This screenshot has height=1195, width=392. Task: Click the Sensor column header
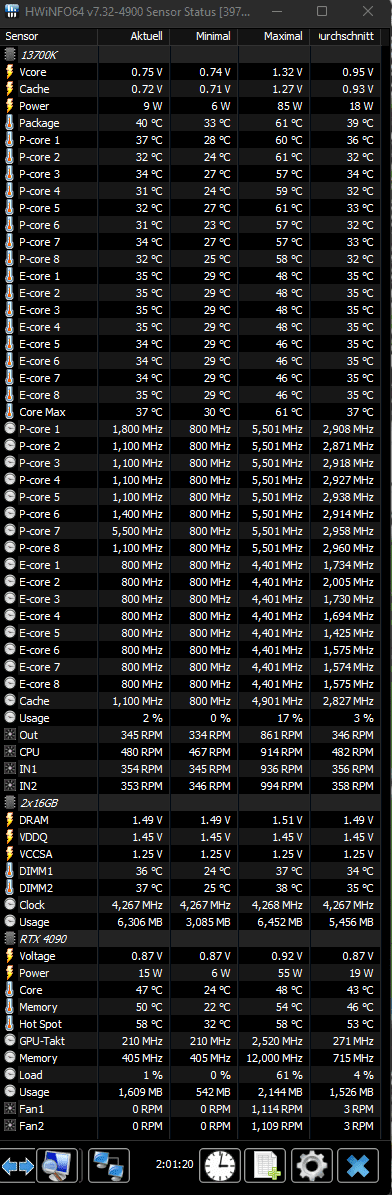click(x=50, y=36)
